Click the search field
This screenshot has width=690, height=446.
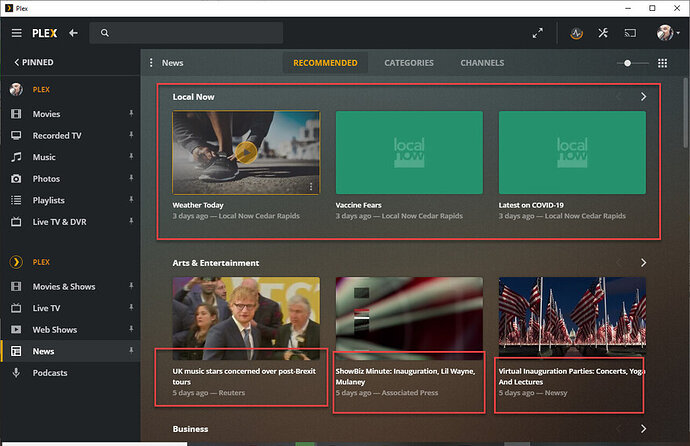coord(186,33)
